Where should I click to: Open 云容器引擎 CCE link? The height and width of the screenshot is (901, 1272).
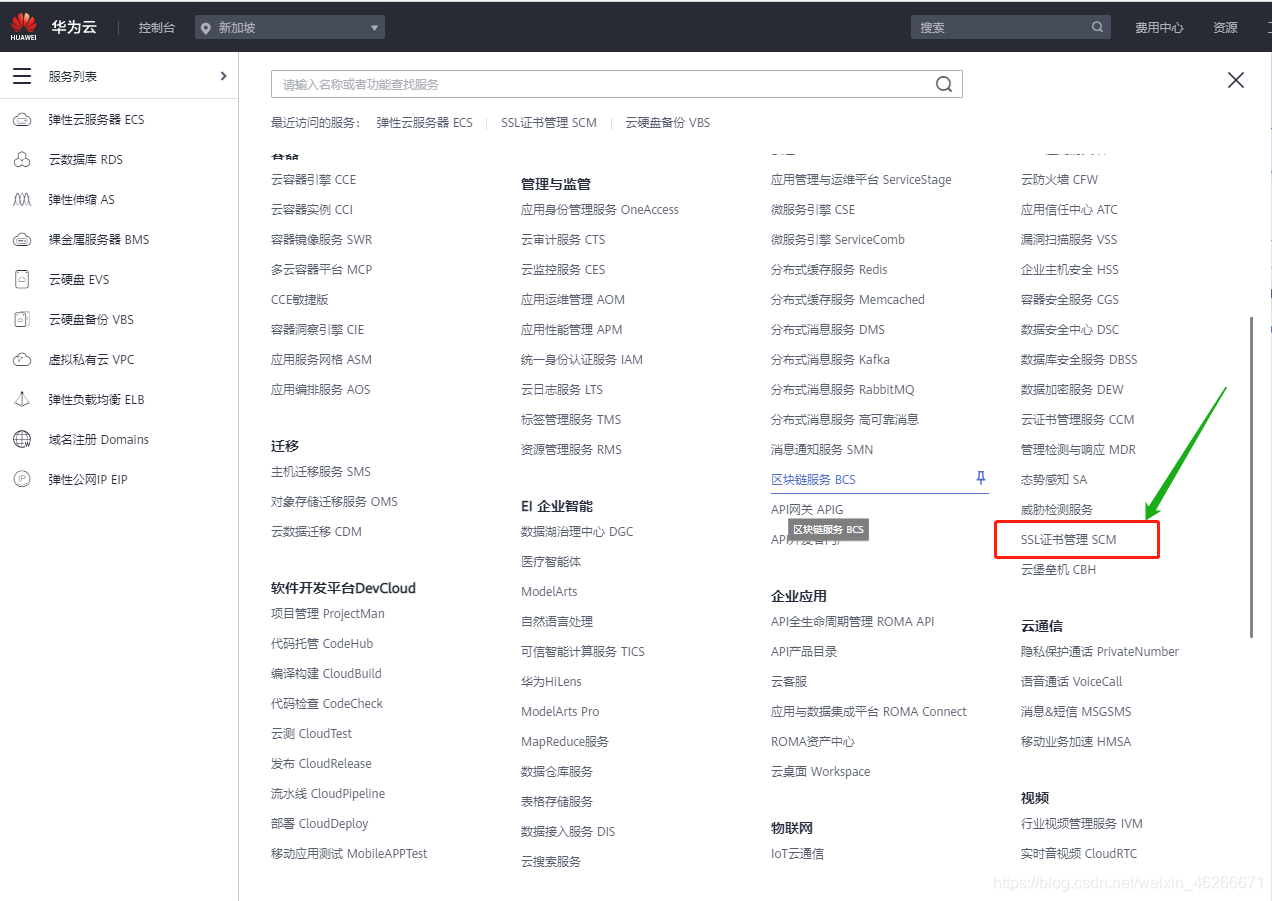(x=313, y=180)
